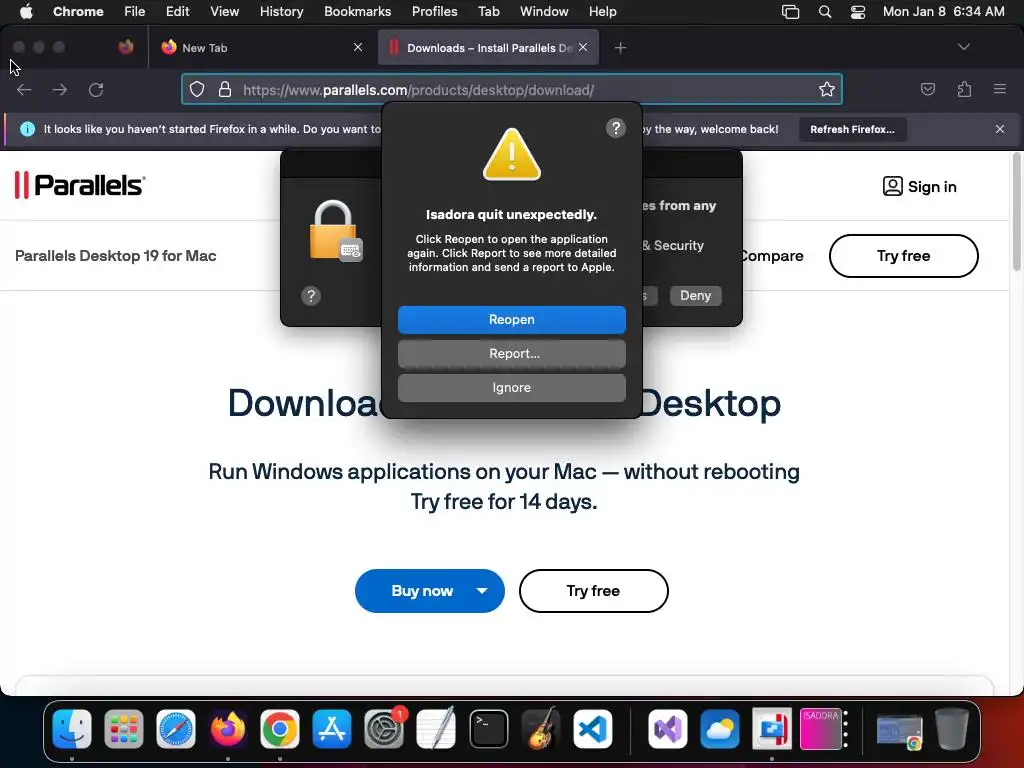Open the Bookmarks menu
The width and height of the screenshot is (1024, 768).
click(357, 12)
